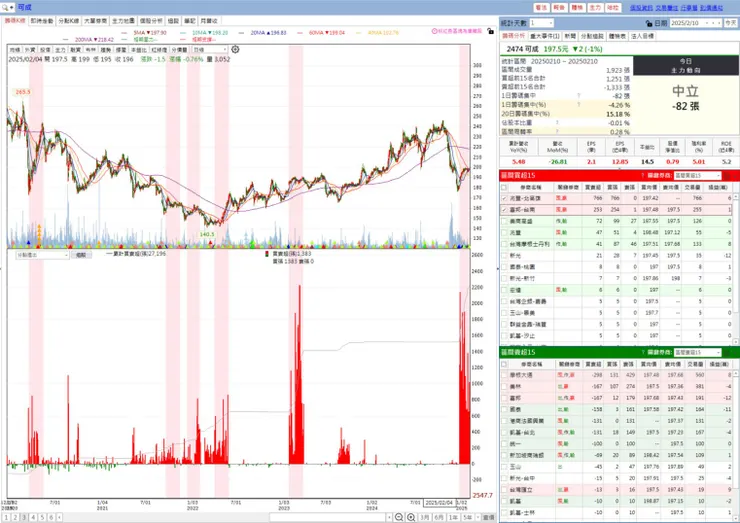Screen dimensions: 740x523
Task: Click the gear settings icon above the chart
Action: (235, 49)
